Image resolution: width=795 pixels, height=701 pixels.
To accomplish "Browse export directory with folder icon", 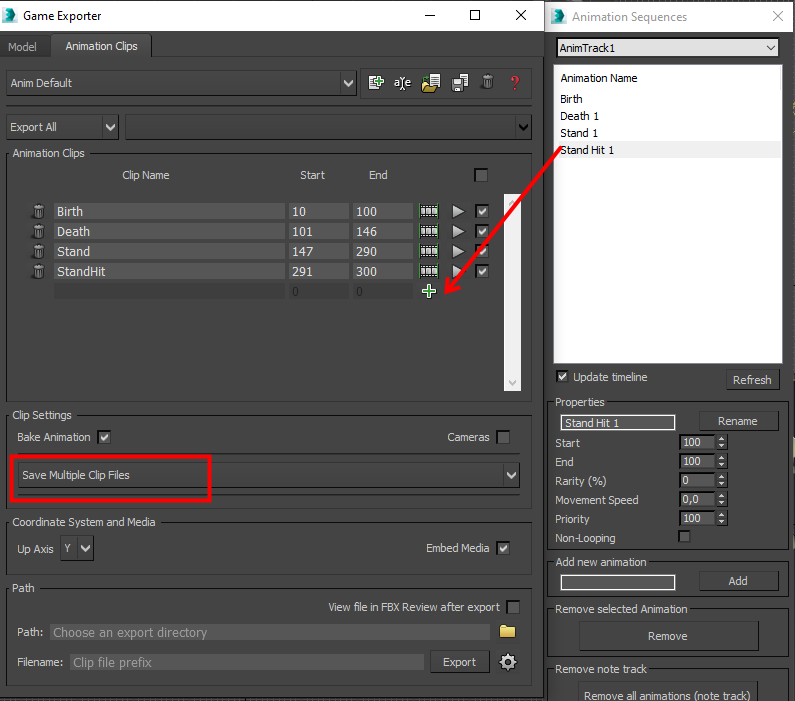I will pyautogui.click(x=507, y=632).
